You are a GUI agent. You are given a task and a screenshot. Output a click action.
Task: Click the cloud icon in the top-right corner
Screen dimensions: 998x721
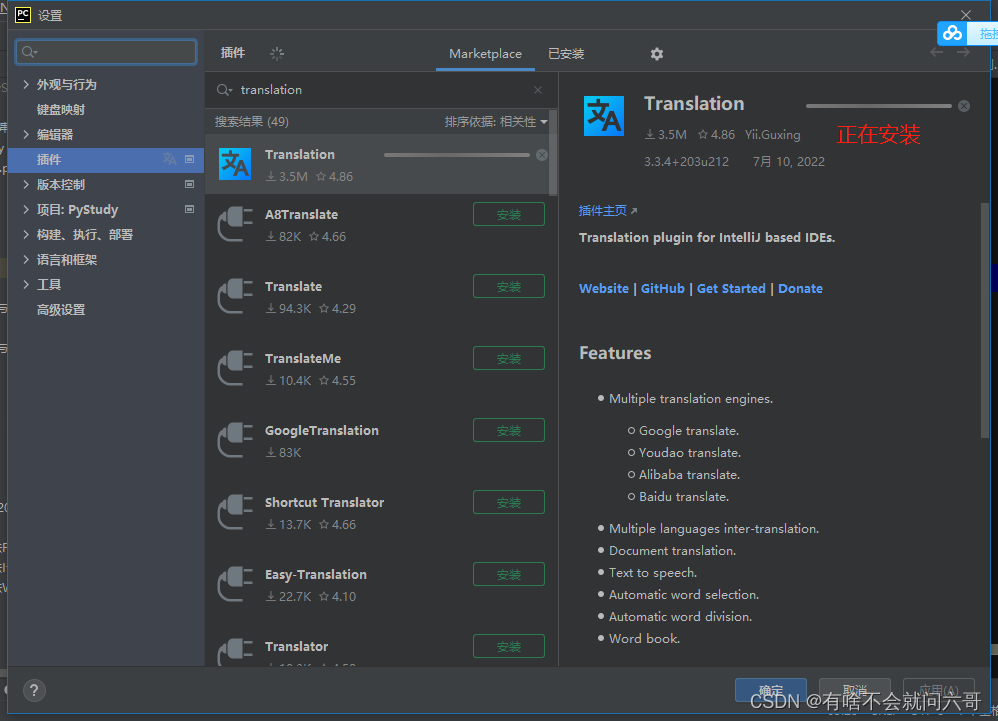(x=952, y=33)
